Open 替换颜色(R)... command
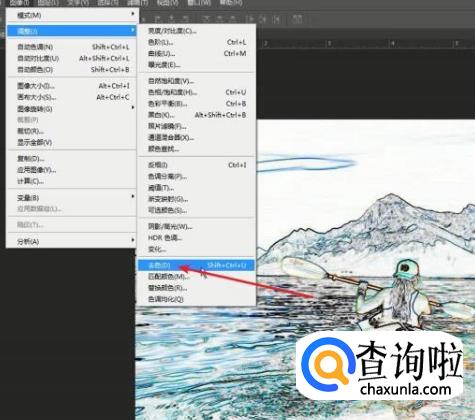Image resolution: width=475 pixels, height=420 pixels. point(197,288)
